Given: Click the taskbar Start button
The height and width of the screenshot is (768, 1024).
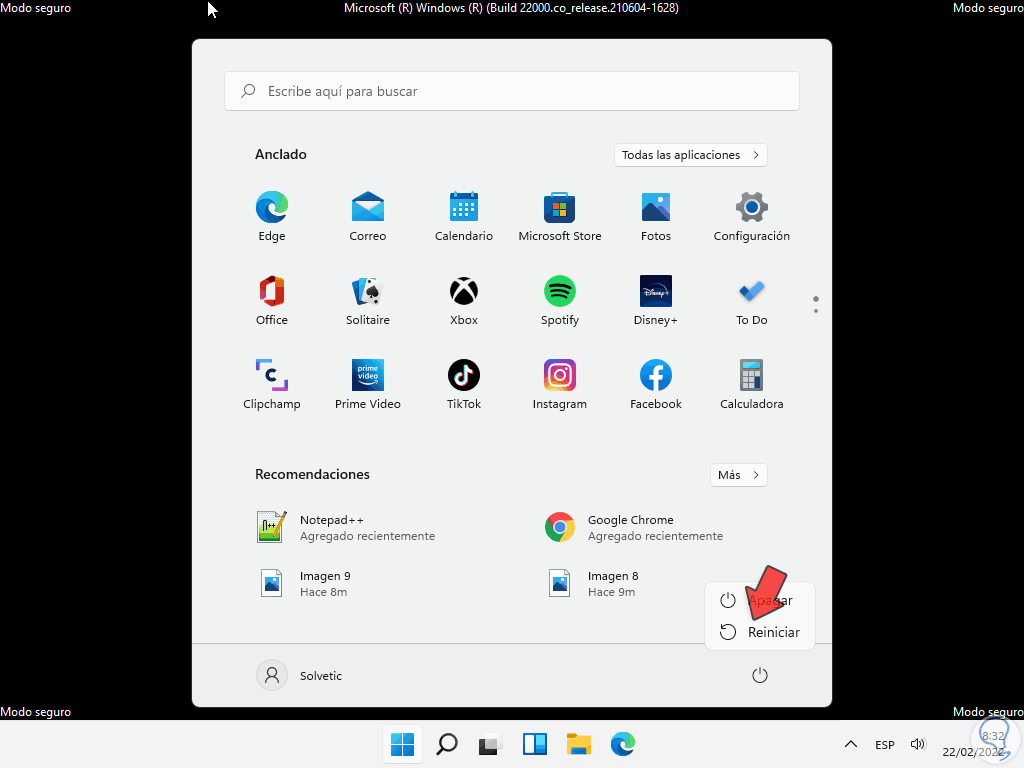Looking at the screenshot, I should point(402,744).
